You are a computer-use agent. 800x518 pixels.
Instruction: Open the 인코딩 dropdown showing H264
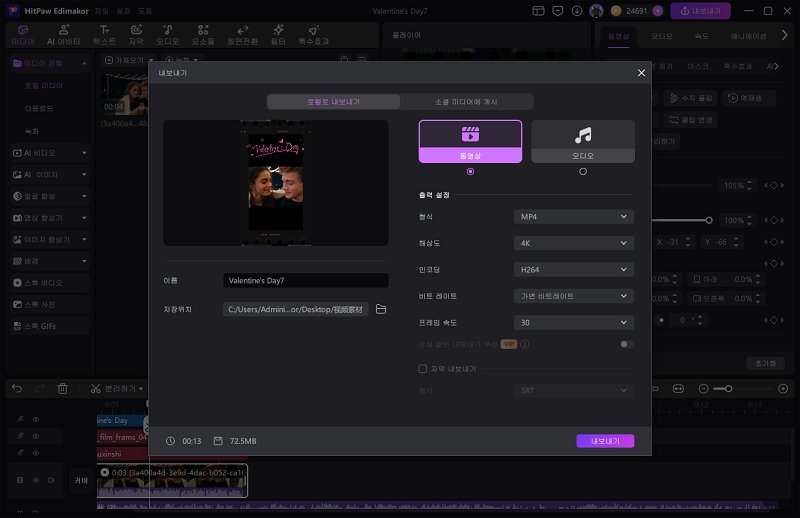click(574, 270)
